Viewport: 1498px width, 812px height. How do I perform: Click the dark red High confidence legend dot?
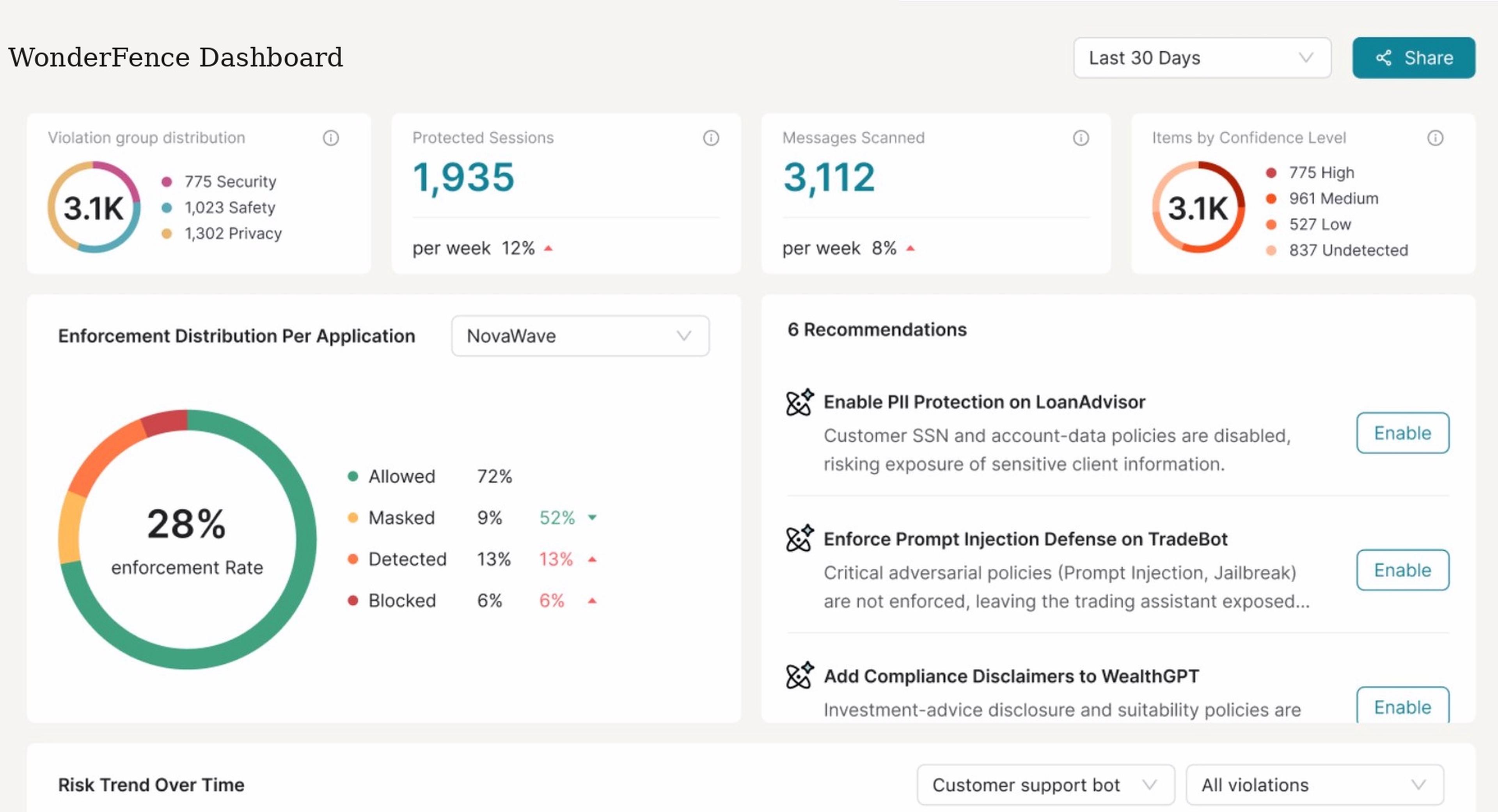(x=1271, y=173)
